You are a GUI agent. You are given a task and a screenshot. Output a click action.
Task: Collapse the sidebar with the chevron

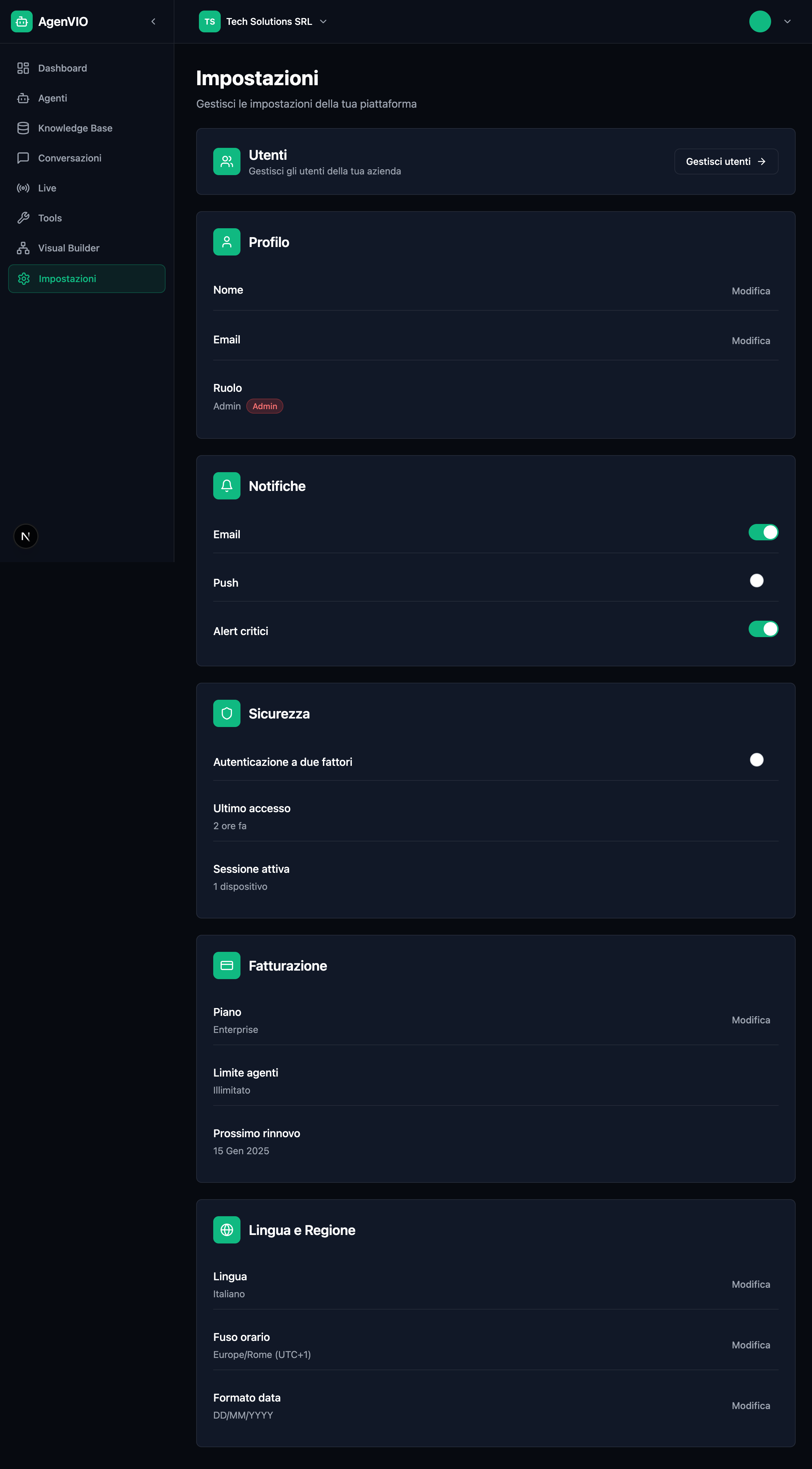point(153,21)
